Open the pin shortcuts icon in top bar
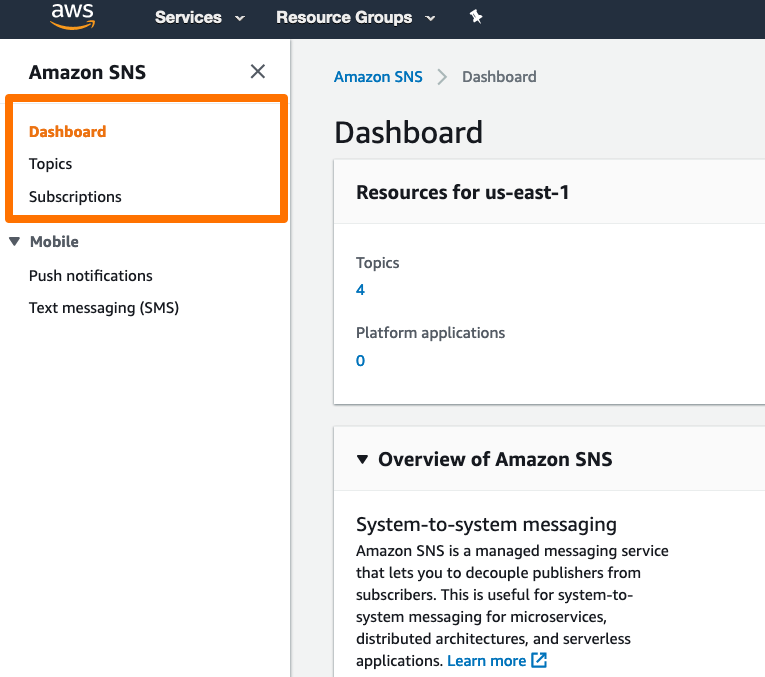The width and height of the screenshot is (765, 677). pos(476,17)
